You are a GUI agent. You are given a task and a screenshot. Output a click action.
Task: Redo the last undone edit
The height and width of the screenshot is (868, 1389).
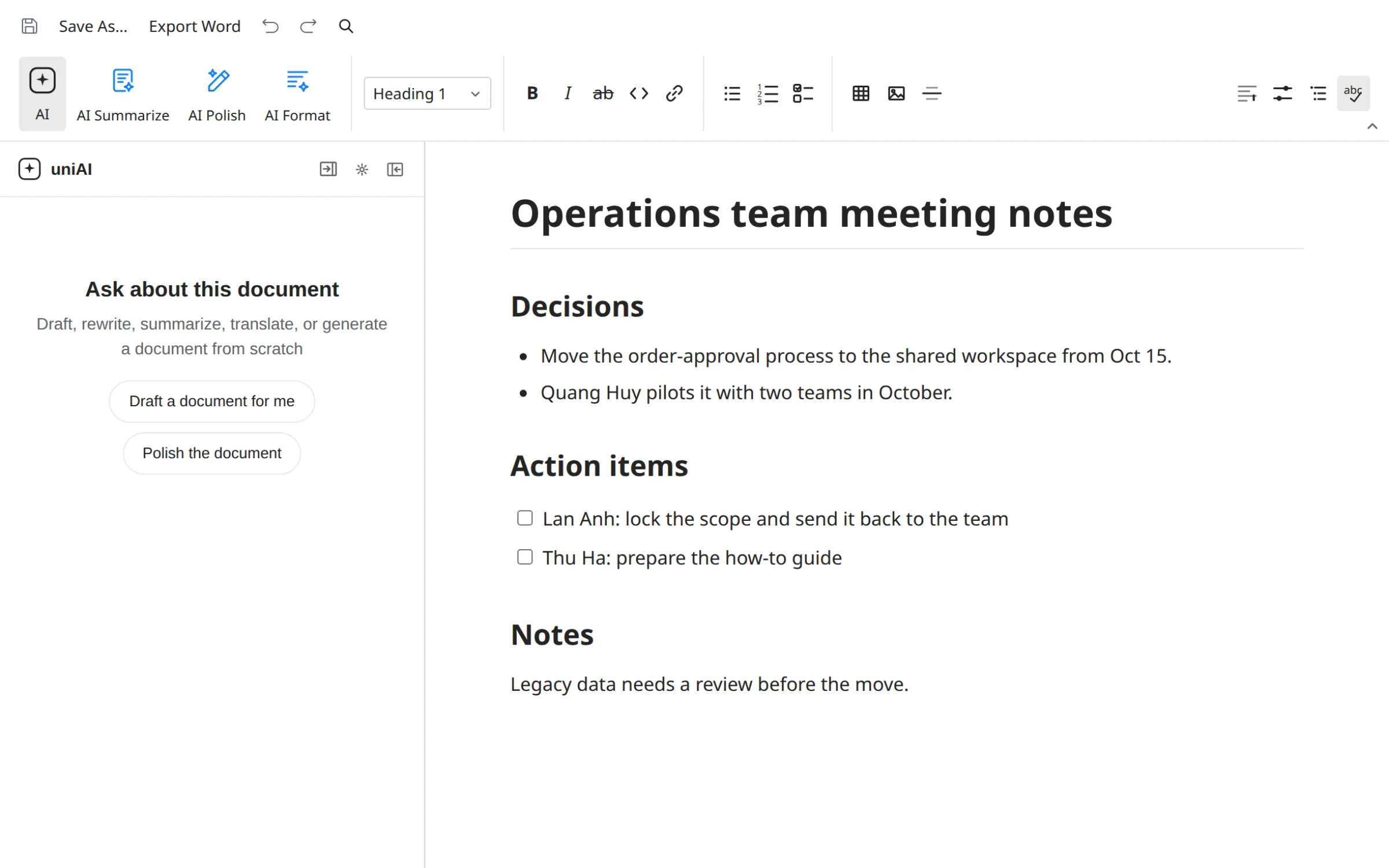(x=308, y=26)
